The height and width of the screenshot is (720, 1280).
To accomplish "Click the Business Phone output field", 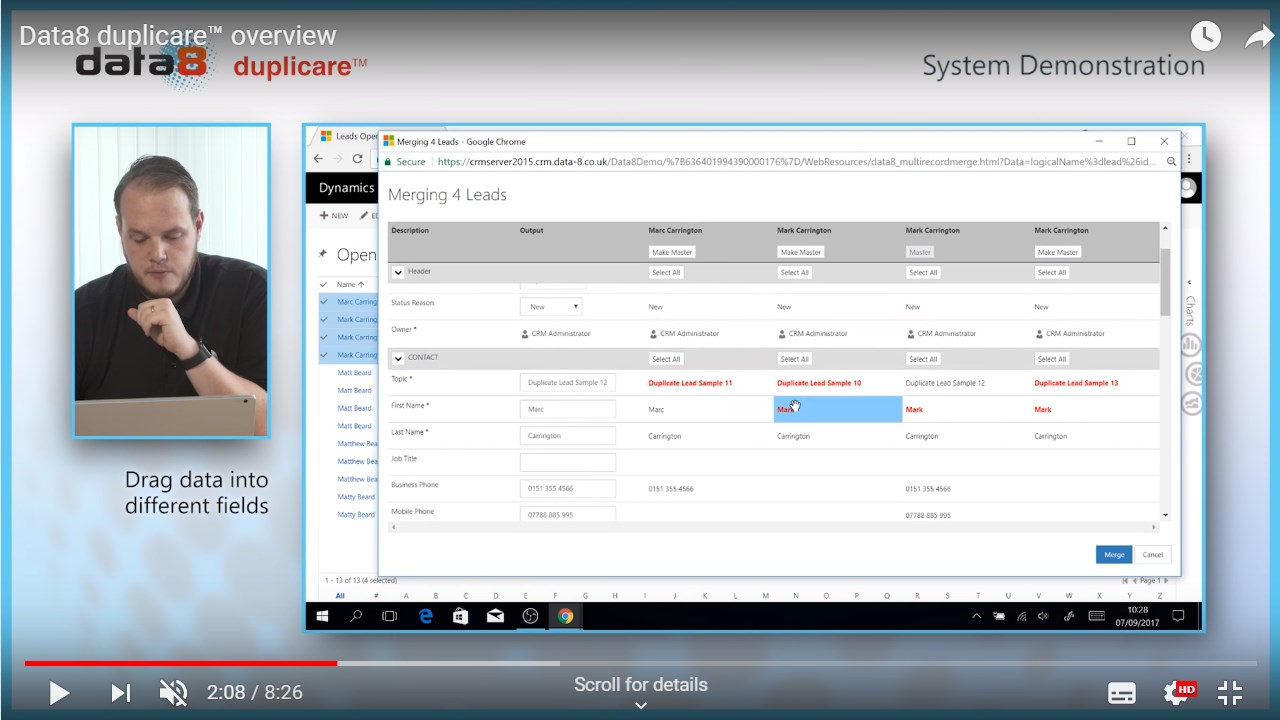I will coord(568,489).
